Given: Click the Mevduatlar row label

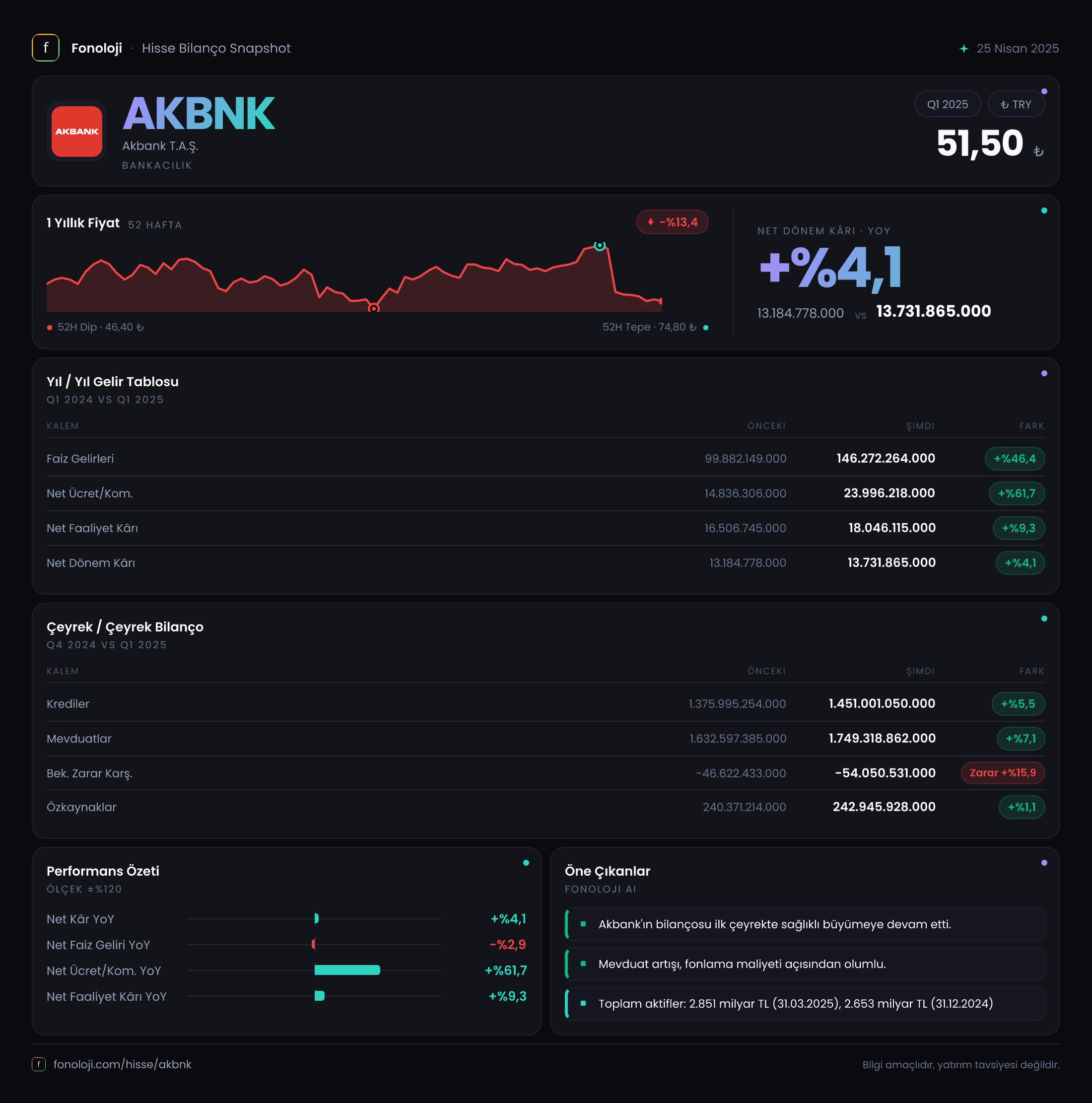Looking at the screenshot, I should (79, 739).
